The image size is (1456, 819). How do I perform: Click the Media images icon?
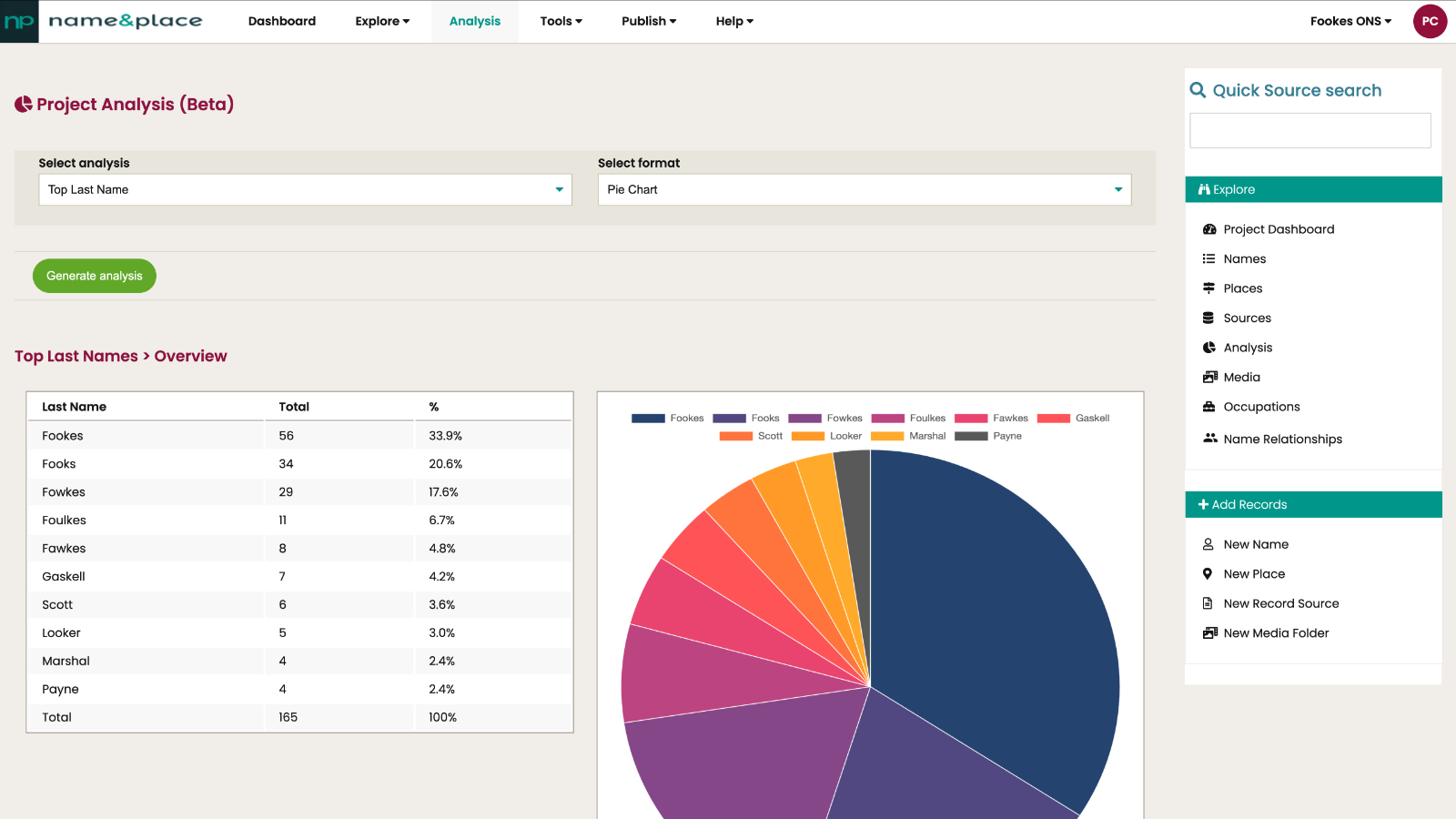tap(1209, 377)
